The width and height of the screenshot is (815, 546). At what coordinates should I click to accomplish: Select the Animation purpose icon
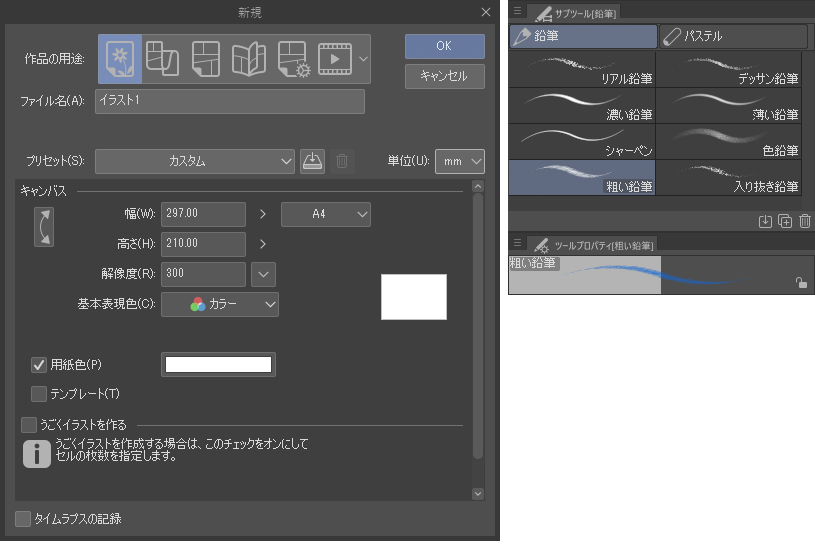(334, 59)
